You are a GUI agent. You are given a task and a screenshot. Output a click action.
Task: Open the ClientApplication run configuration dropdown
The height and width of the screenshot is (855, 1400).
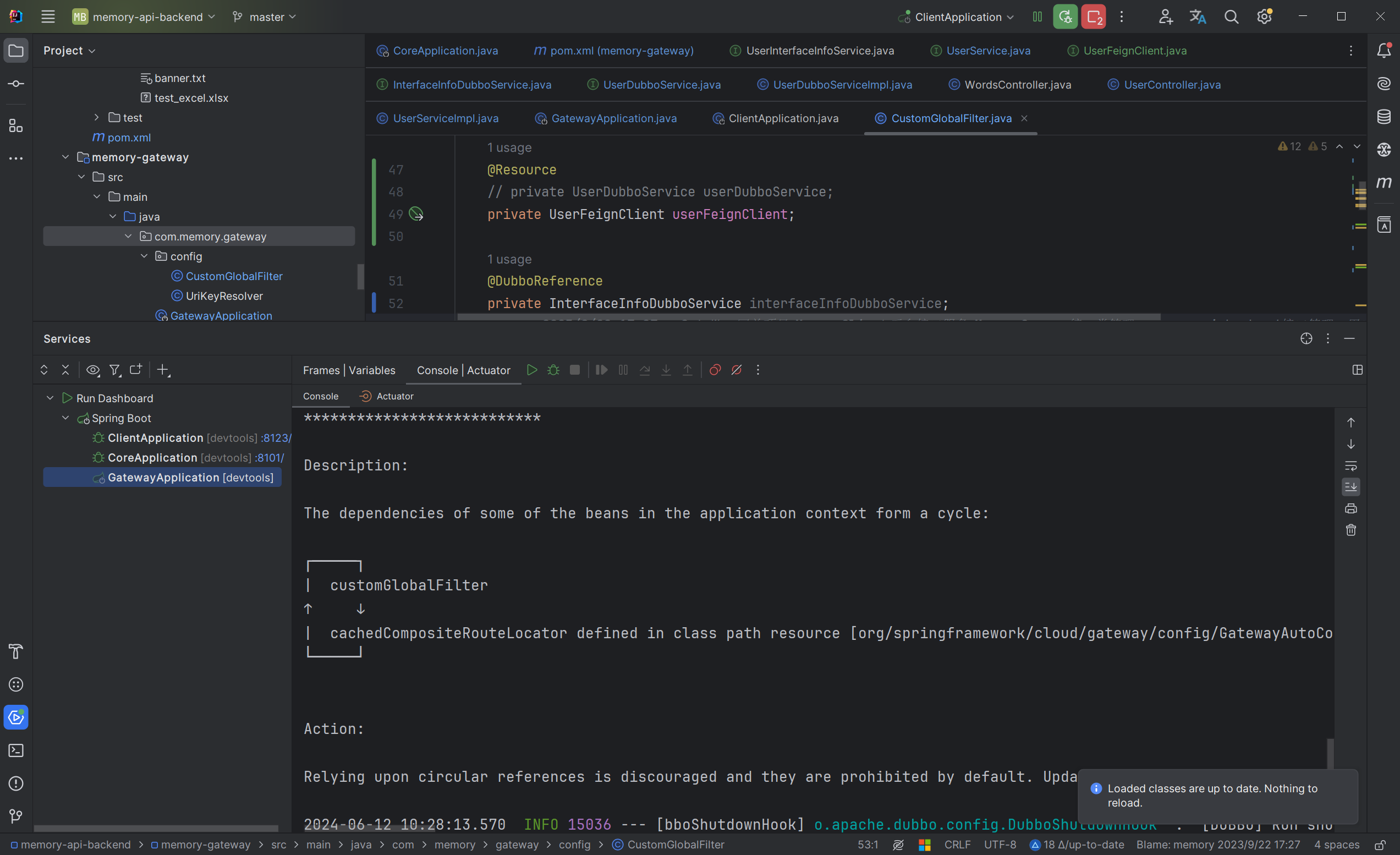[x=956, y=17]
